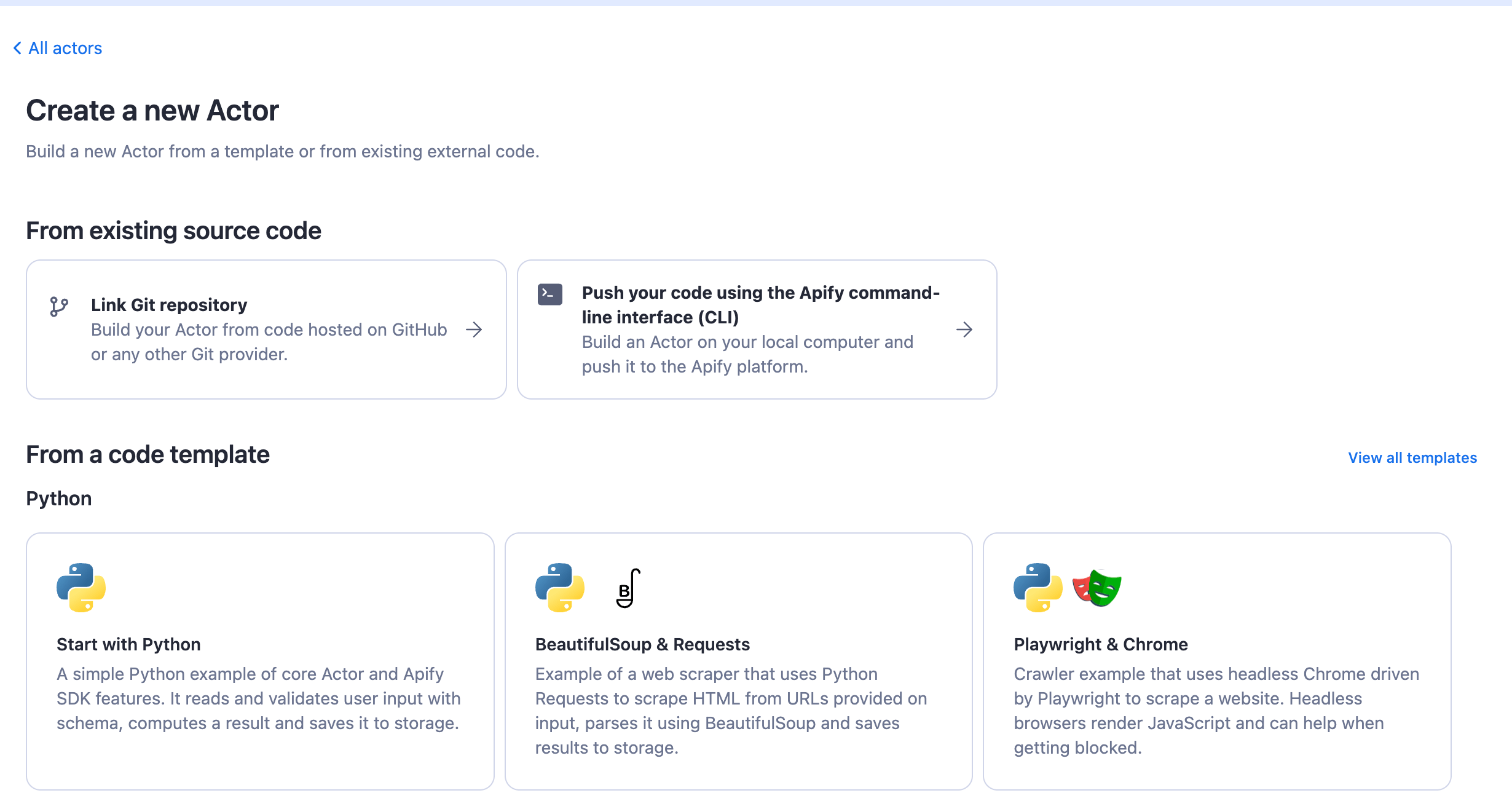The image size is (1512, 809).
Task: Click the Playwright masks icon
Action: point(1097,588)
